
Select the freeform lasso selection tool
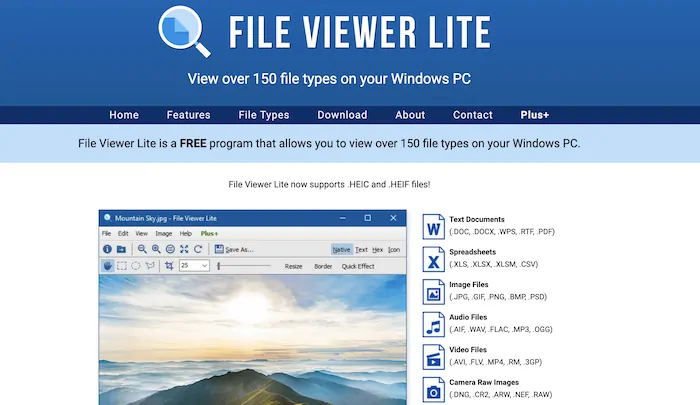pyautogui.click(x=150, y=266)
